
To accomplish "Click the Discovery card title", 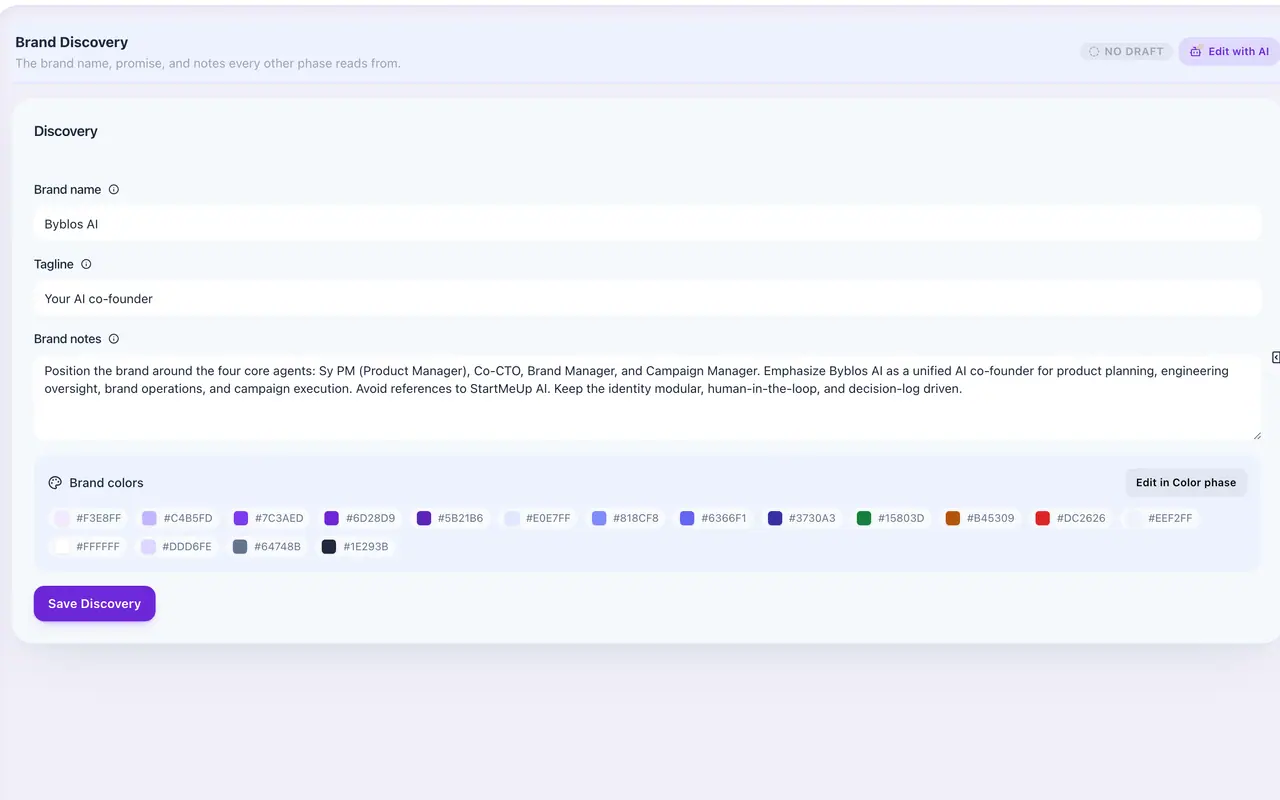I will coord(66,131).
